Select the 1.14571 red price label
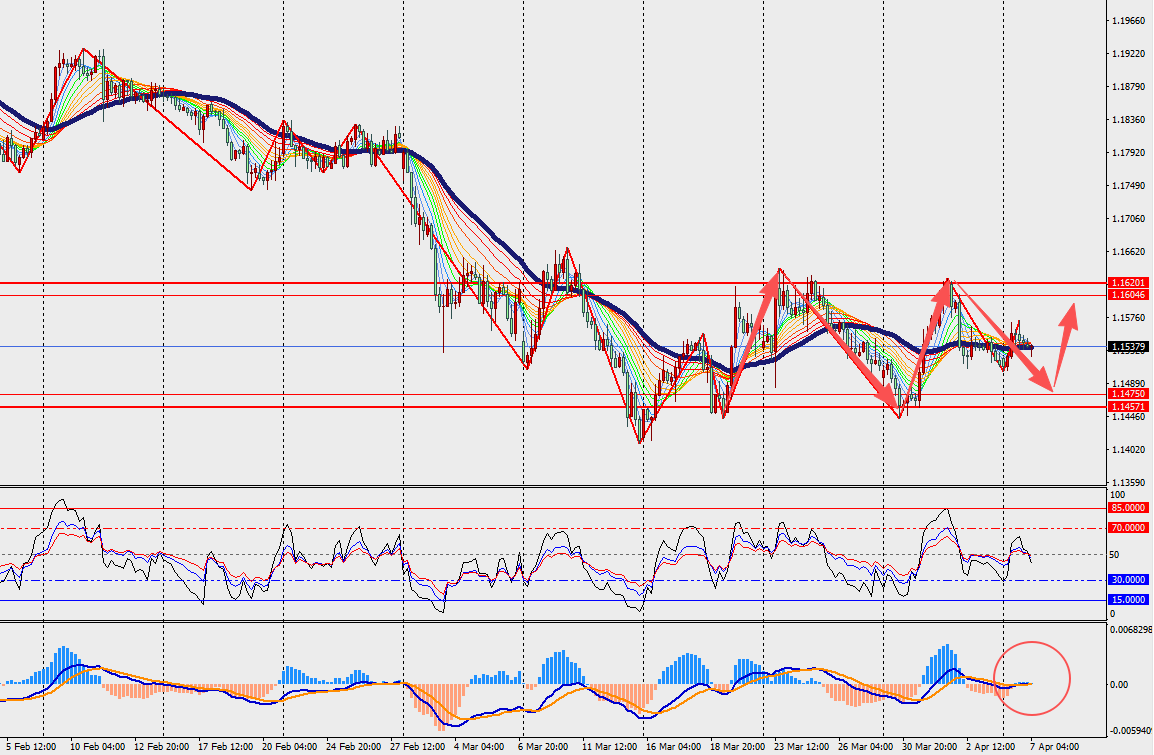 [1129, 408]
